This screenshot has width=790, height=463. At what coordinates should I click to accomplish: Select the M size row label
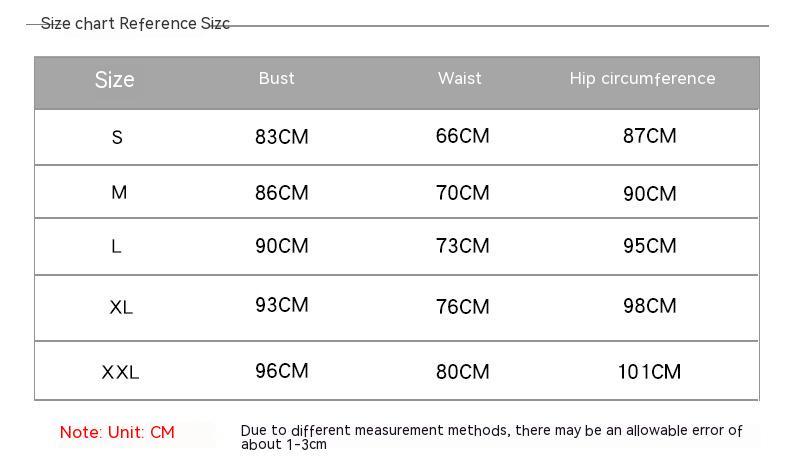click(119, 192)
